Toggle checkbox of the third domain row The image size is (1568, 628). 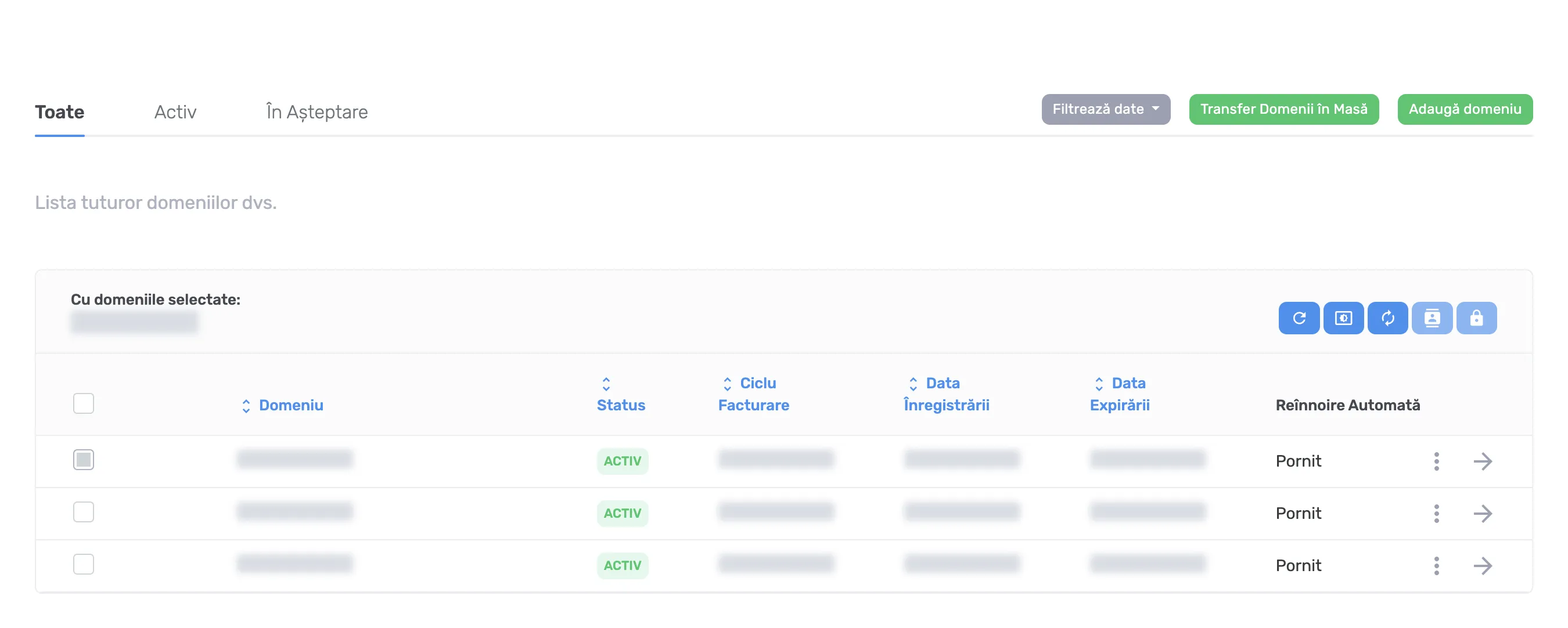tap(84, 564)
